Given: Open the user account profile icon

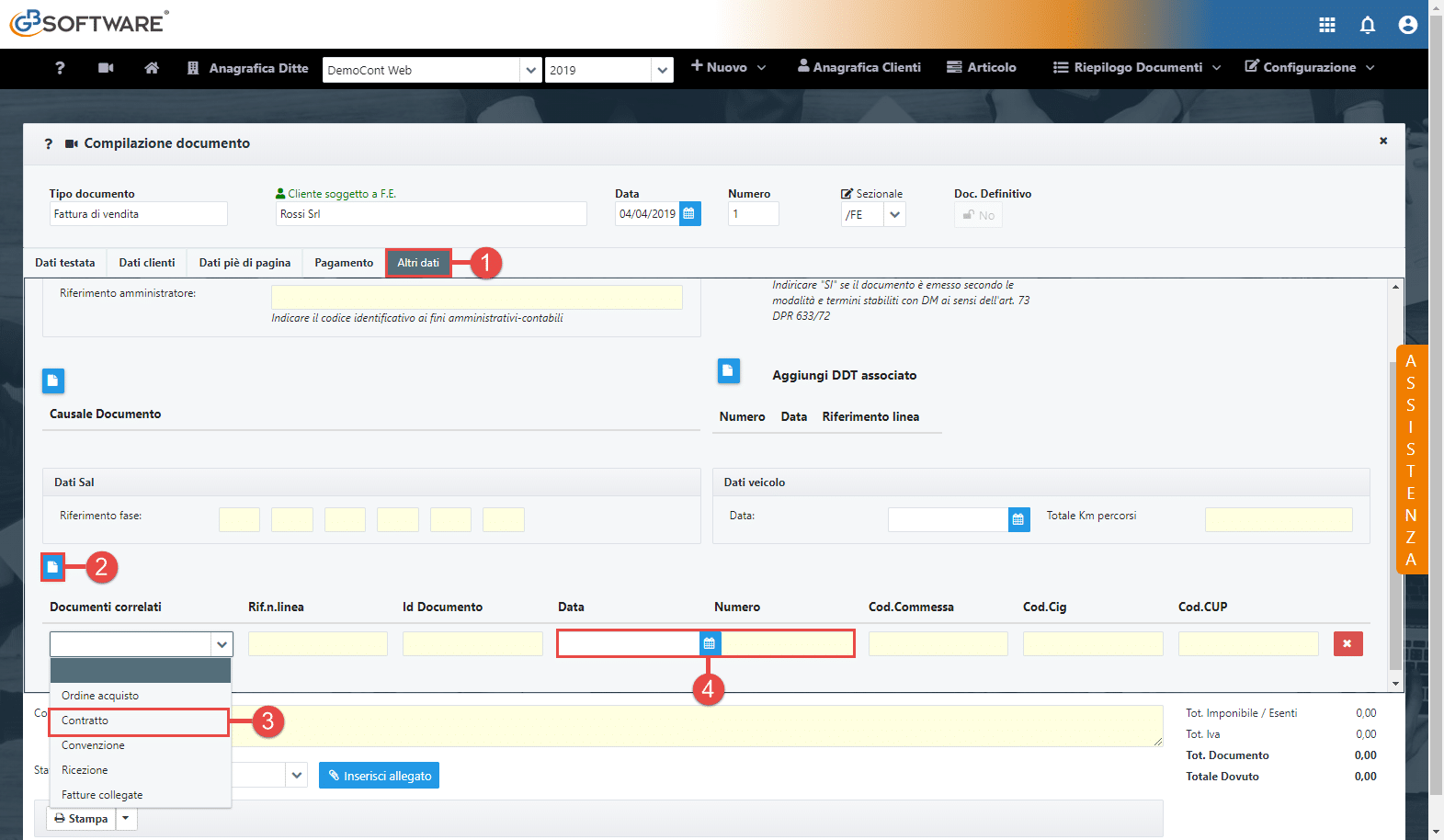Looking at the screenshot, I should click(x=1407, y=25).
